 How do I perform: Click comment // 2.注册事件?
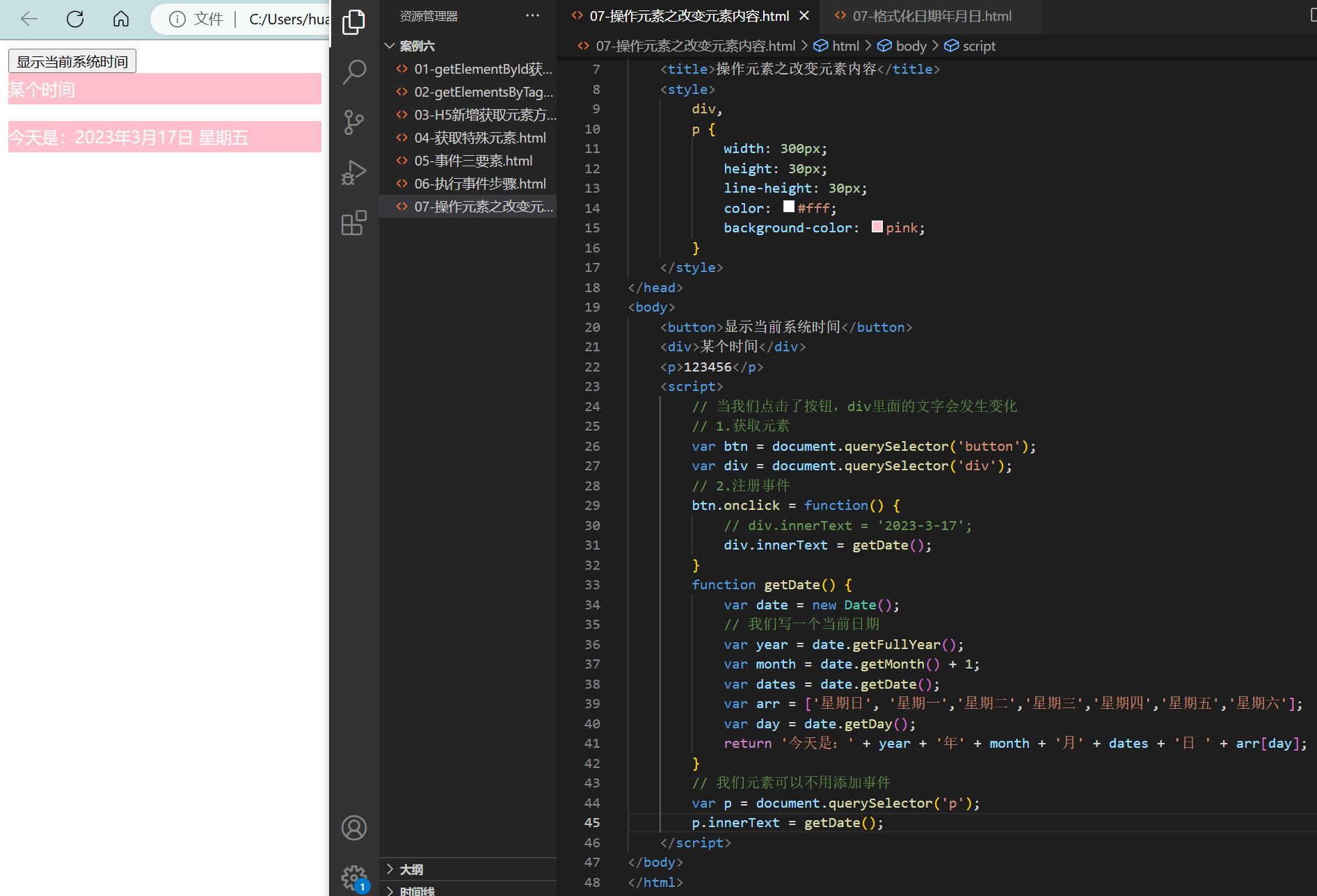741,486
